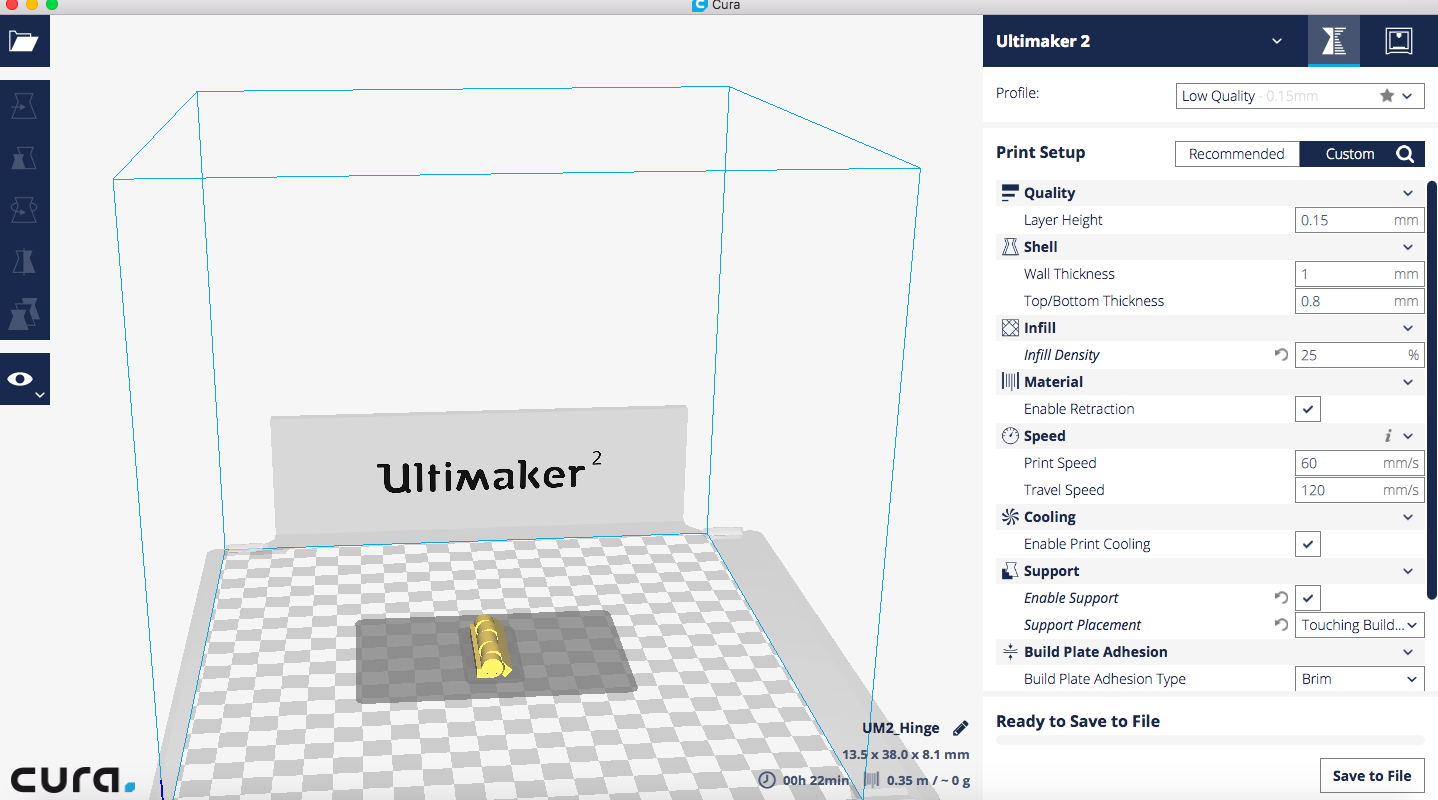Image resolution: width=1438 pixels, height=800 pixels.
Task: Open the Build Plate Adhesion Type dropdown
Action: pos(1359,679)
